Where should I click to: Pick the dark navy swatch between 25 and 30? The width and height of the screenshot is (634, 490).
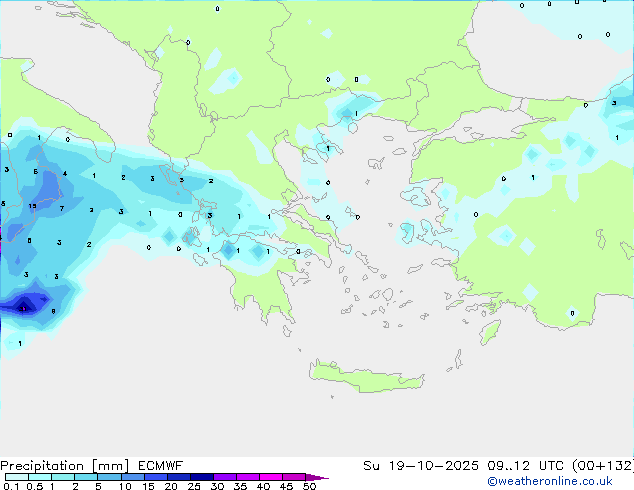click(x=201, y=477)
